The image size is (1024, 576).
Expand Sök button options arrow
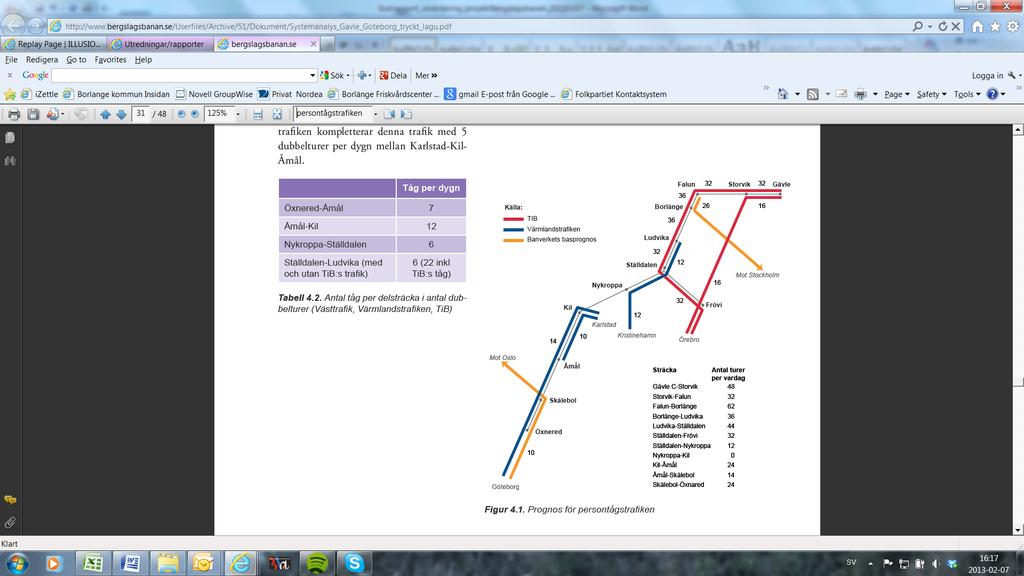click(x=347, y=75)
